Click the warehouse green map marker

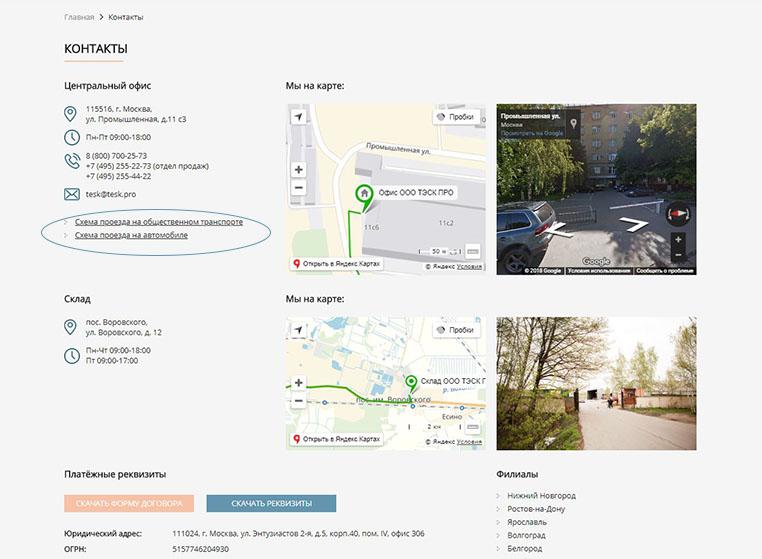tap(410, 383)
